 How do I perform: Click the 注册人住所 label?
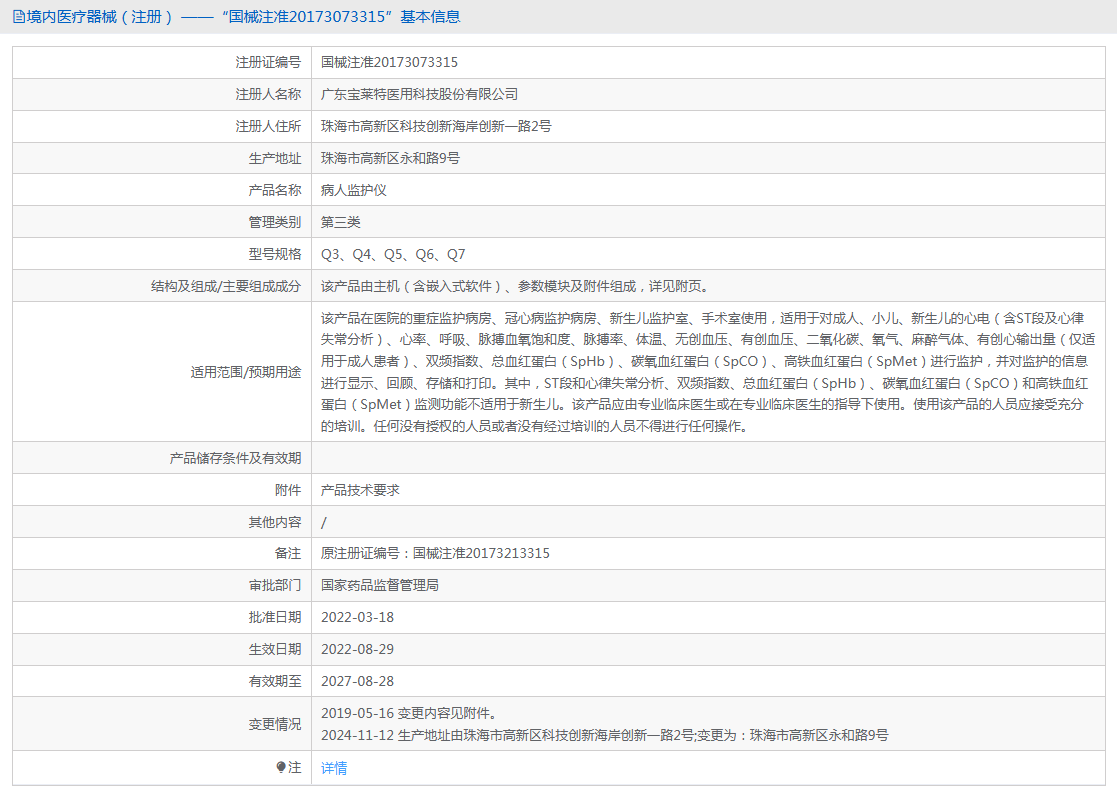tap(268, 127)
